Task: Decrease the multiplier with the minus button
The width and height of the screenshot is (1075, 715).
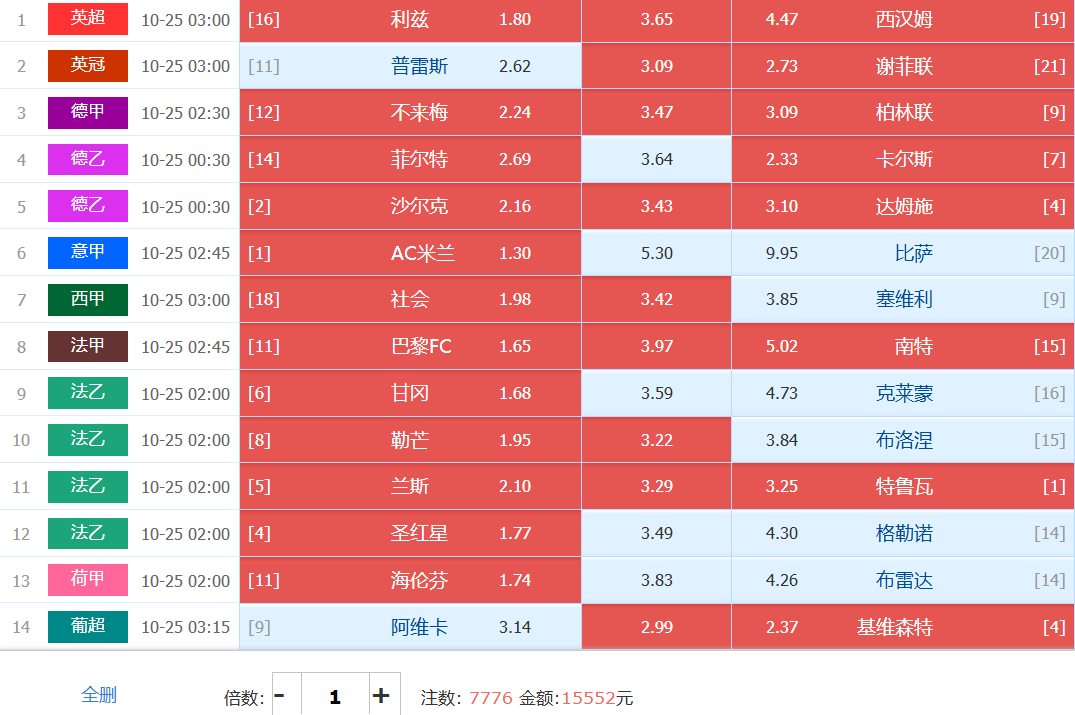Action: (280, 696)
